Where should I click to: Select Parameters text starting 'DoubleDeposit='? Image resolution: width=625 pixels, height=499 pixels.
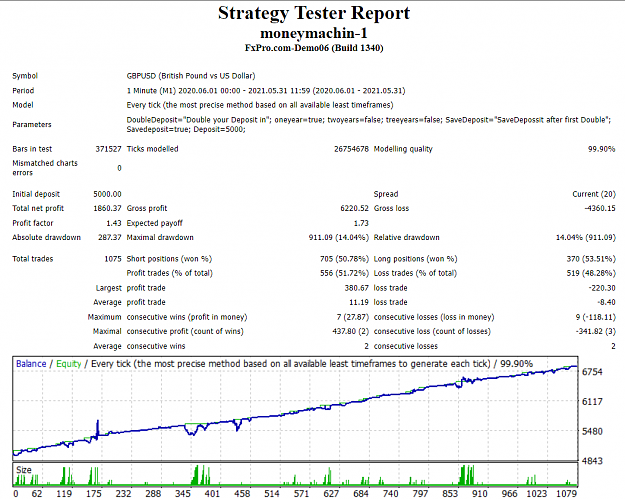[x=368, y=120]
